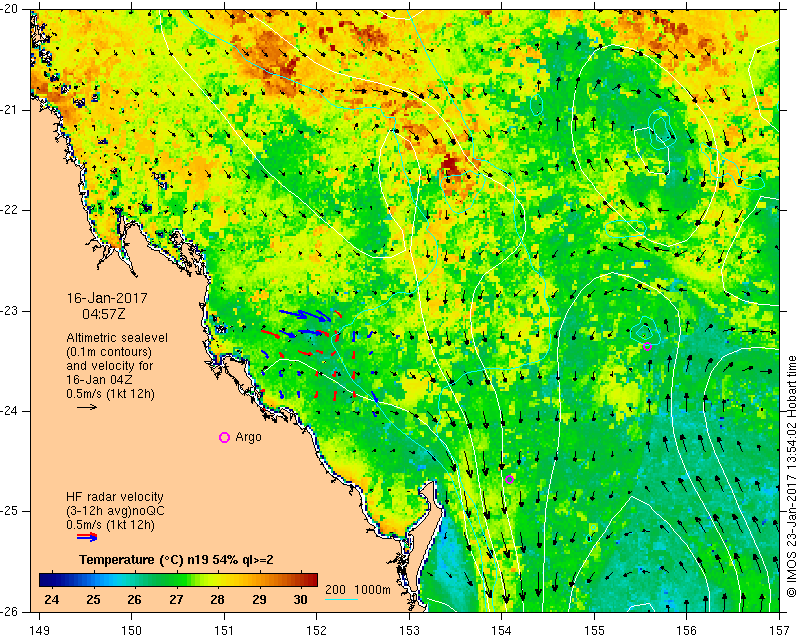Click the cyan 200m contour legend line
Image resolution: width=800 pixels, height=640 pixels.
click(341, 599)
